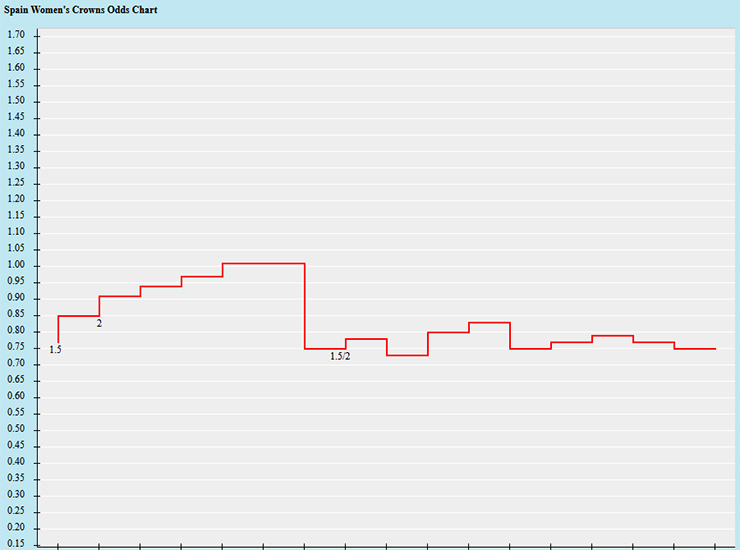Select the 1.05 y-axis label
This screenshot has height=550, width=740.
pyautogui.click(x=16, y=248)
